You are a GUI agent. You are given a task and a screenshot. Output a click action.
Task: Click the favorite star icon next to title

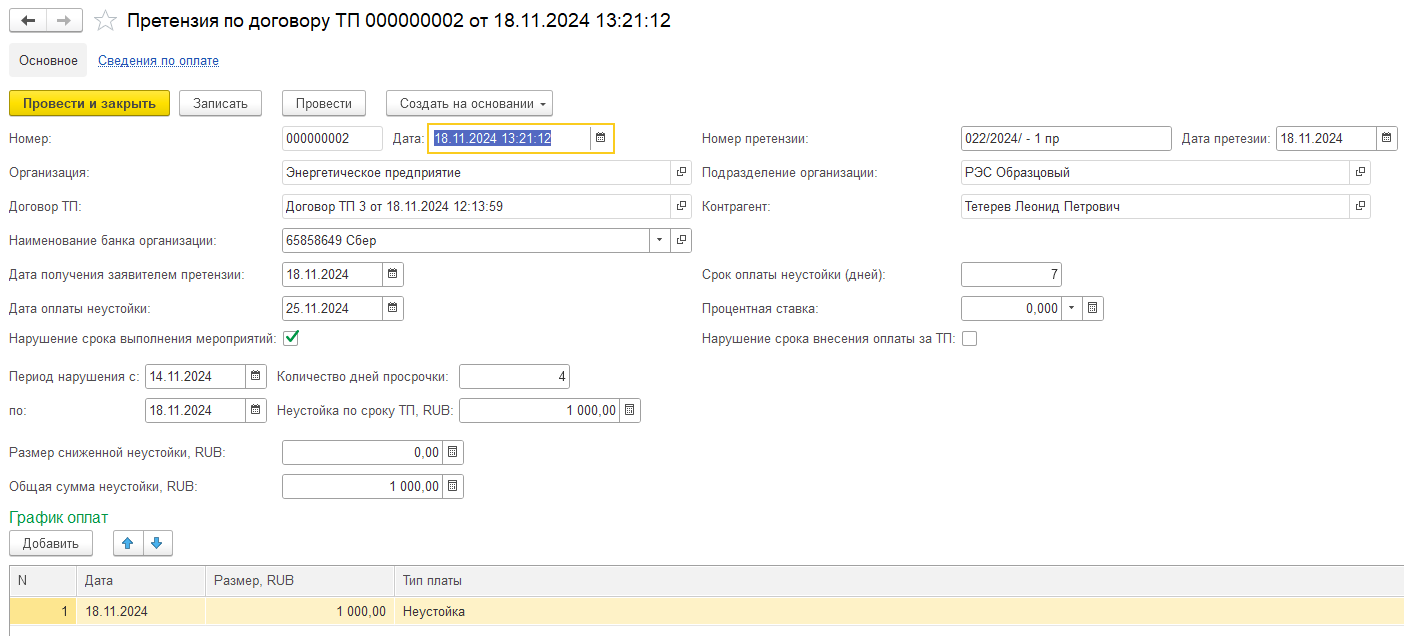pos(103,21)
